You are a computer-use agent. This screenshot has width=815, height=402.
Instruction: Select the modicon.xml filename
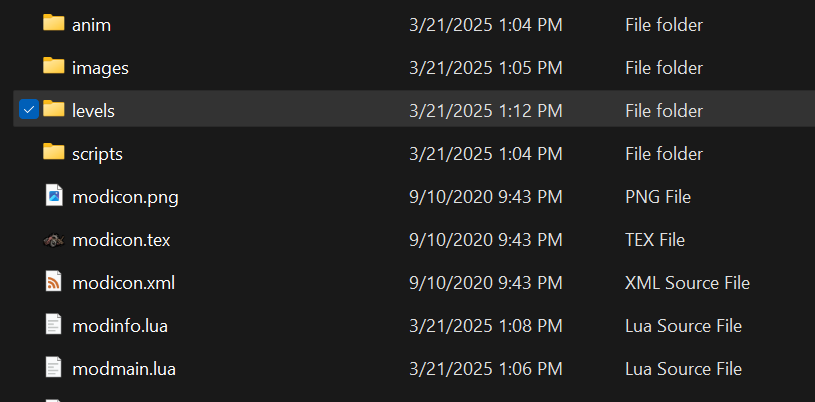(x=123, y=283)
